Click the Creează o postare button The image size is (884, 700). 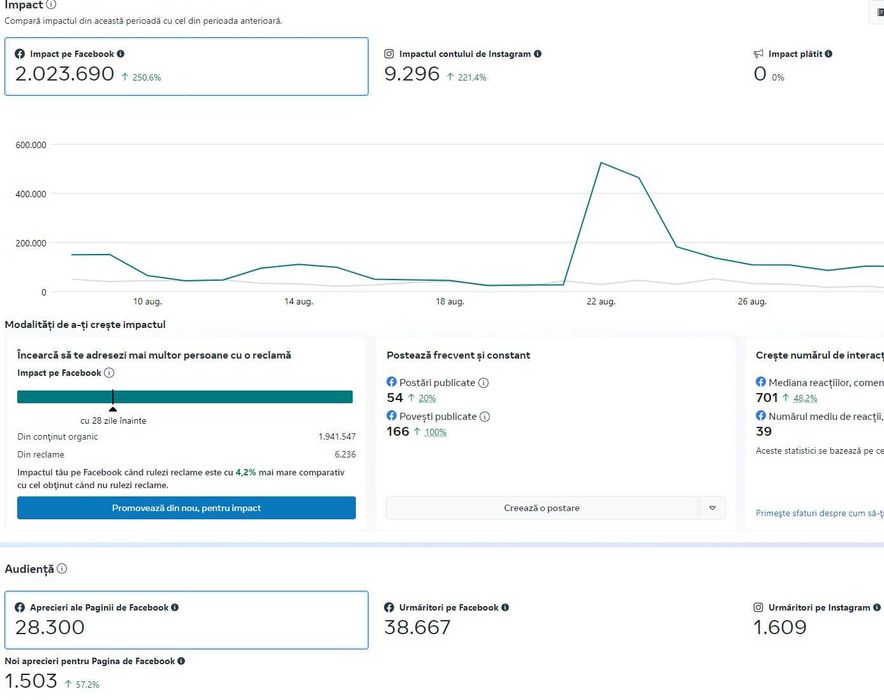coord(541,508)
